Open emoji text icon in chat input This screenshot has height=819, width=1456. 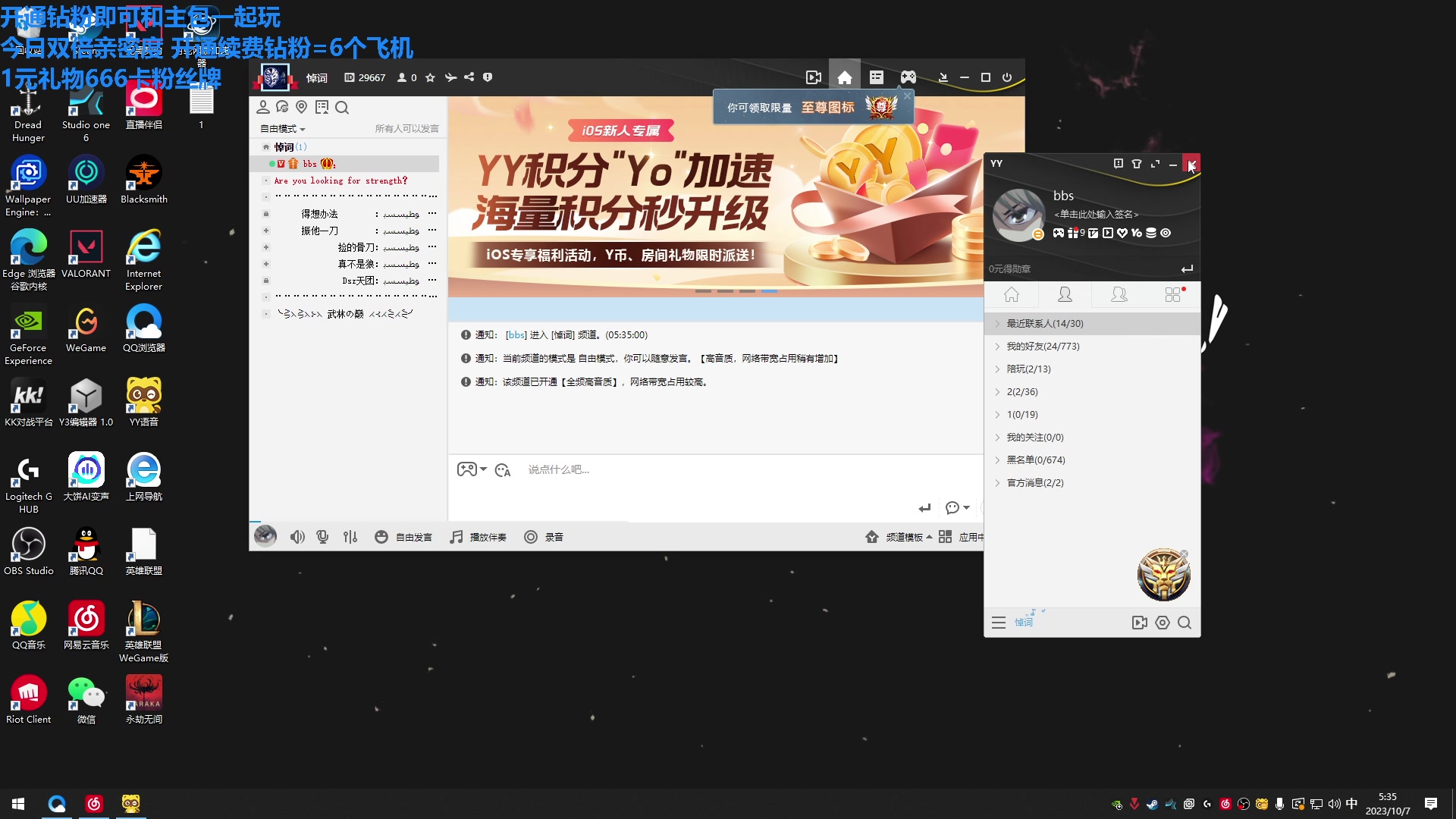pos(503,470)
